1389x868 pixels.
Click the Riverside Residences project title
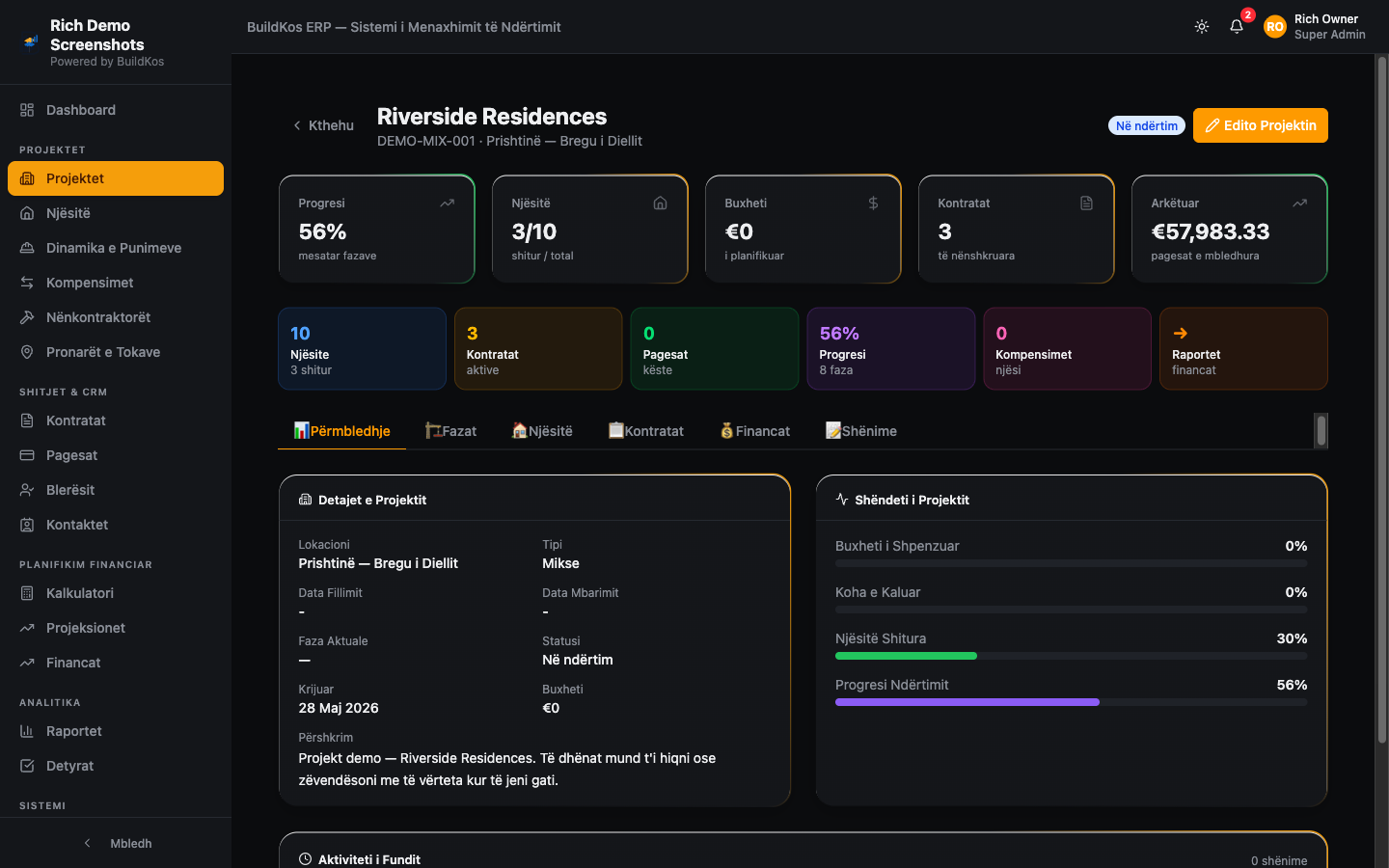(x=492, y=117)
